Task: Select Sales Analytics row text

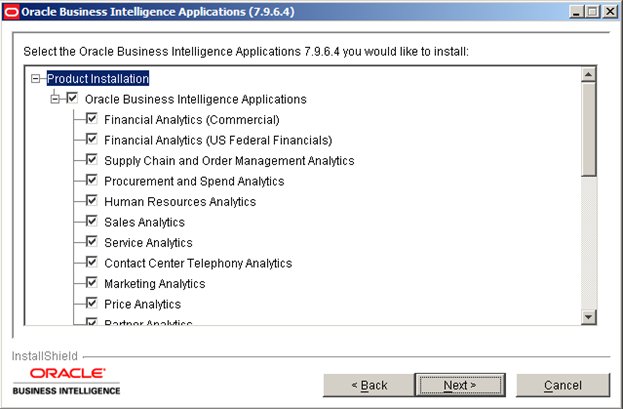Action: pyautogui.click(x=145, y=222)
